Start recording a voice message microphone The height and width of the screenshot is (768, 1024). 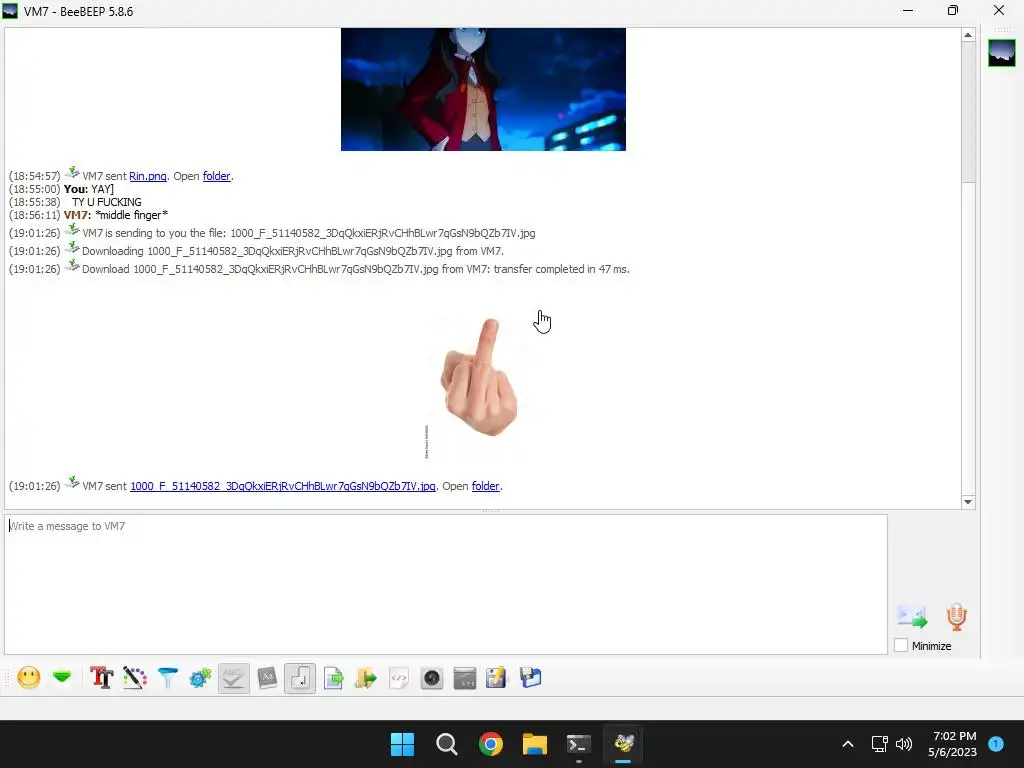pos(957,616)
